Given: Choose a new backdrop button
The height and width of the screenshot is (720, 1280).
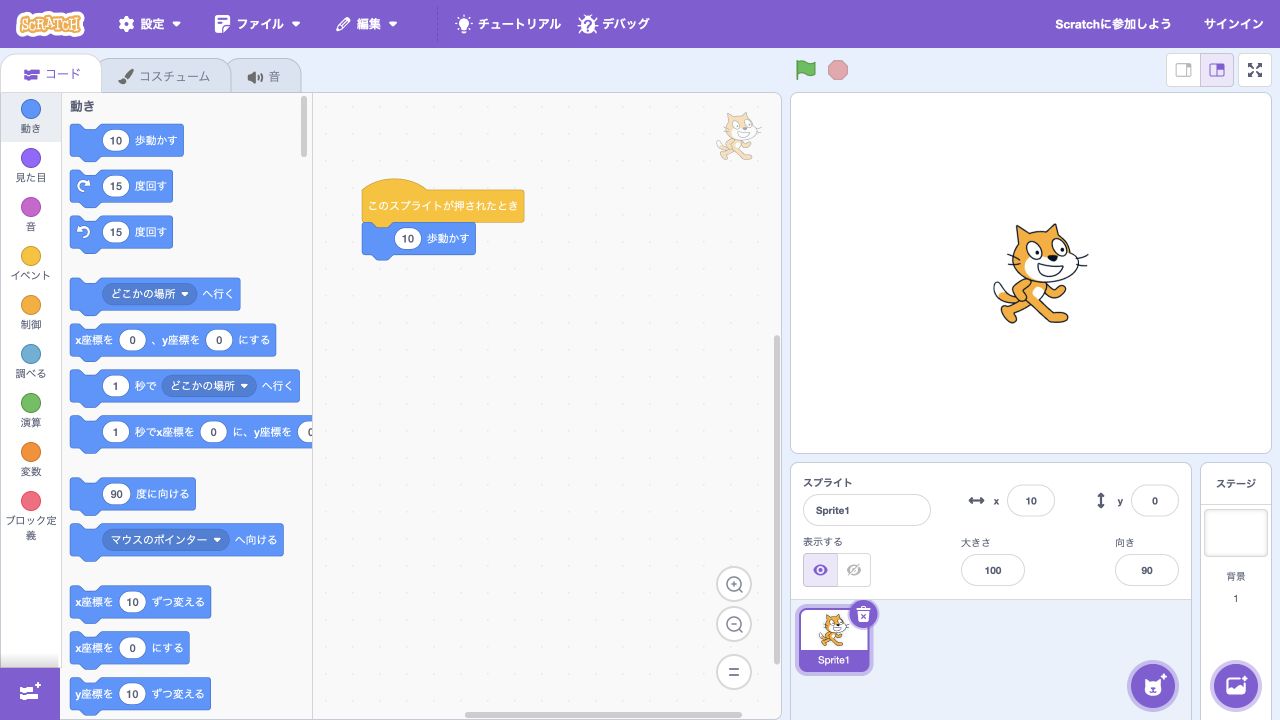Looking at the screenshot, I should tap(1235, 686).
